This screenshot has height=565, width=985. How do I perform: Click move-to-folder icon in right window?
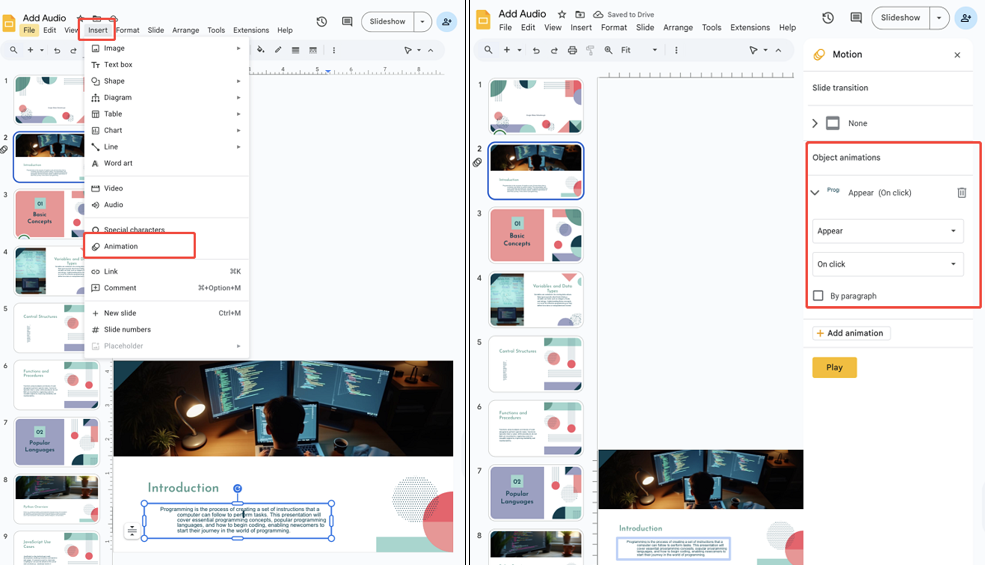coord(580,14)
